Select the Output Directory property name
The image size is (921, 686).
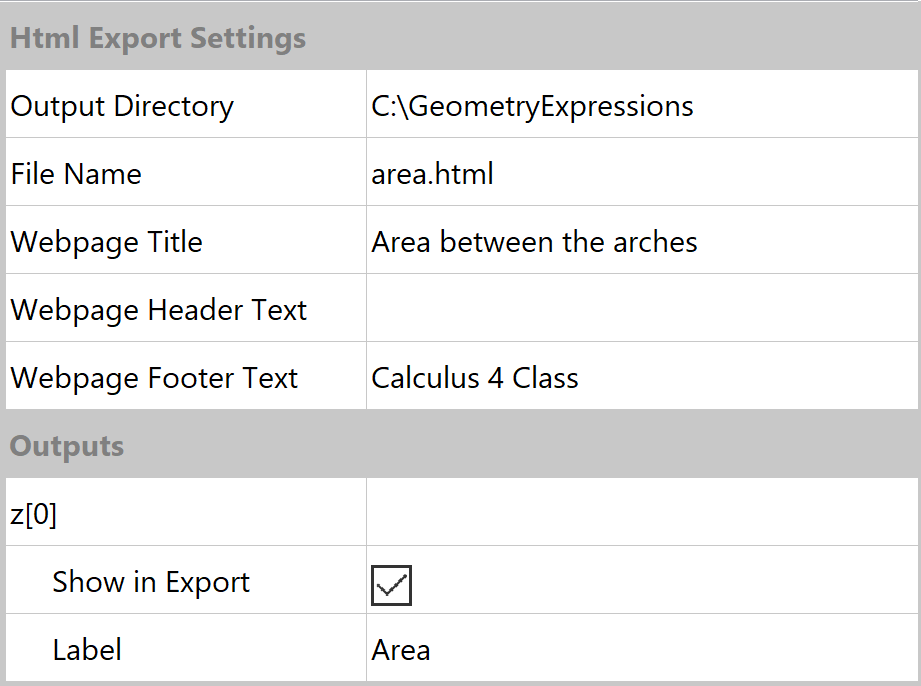point(122,107)
